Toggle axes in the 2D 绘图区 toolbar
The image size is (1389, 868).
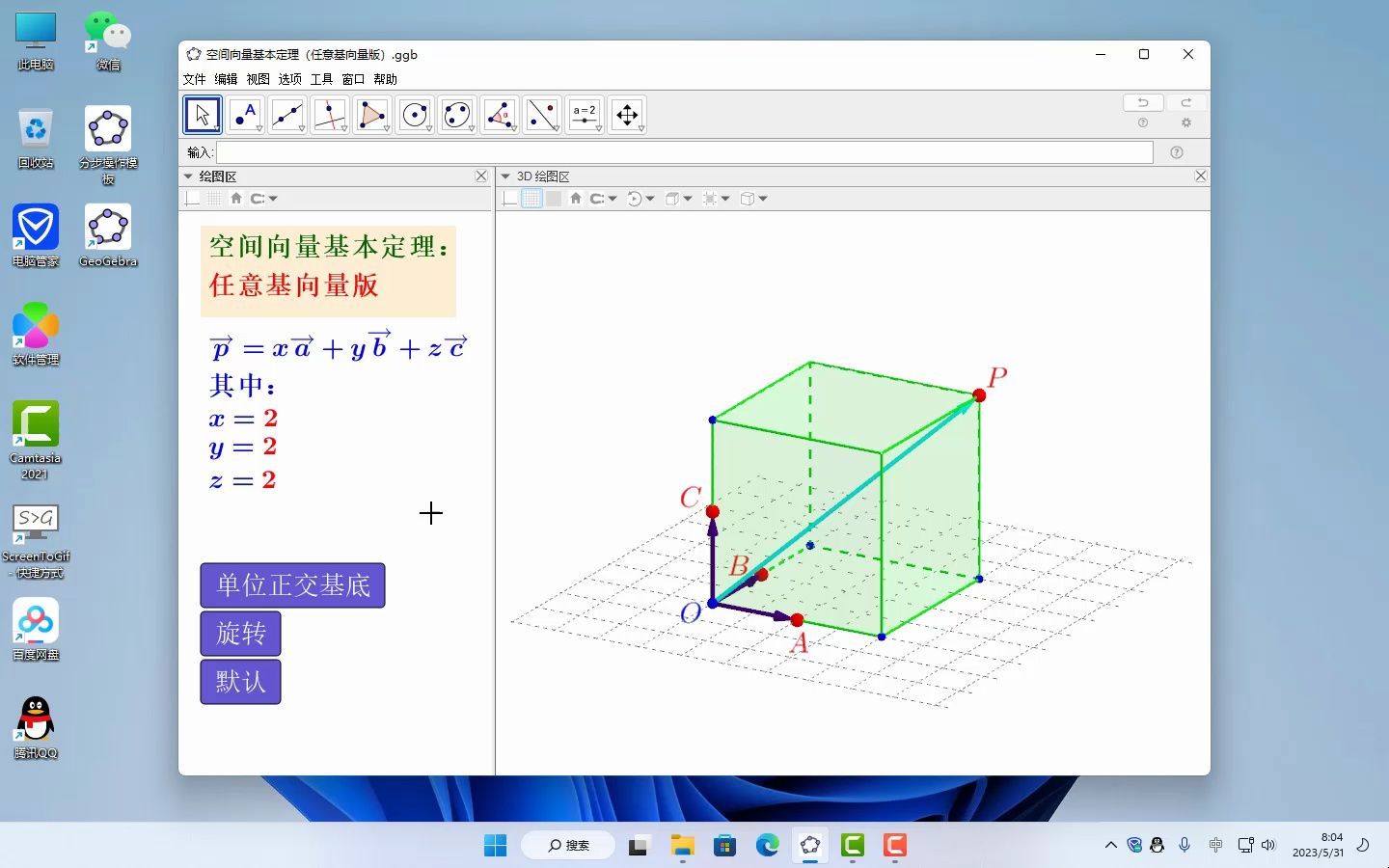(193, 199)
